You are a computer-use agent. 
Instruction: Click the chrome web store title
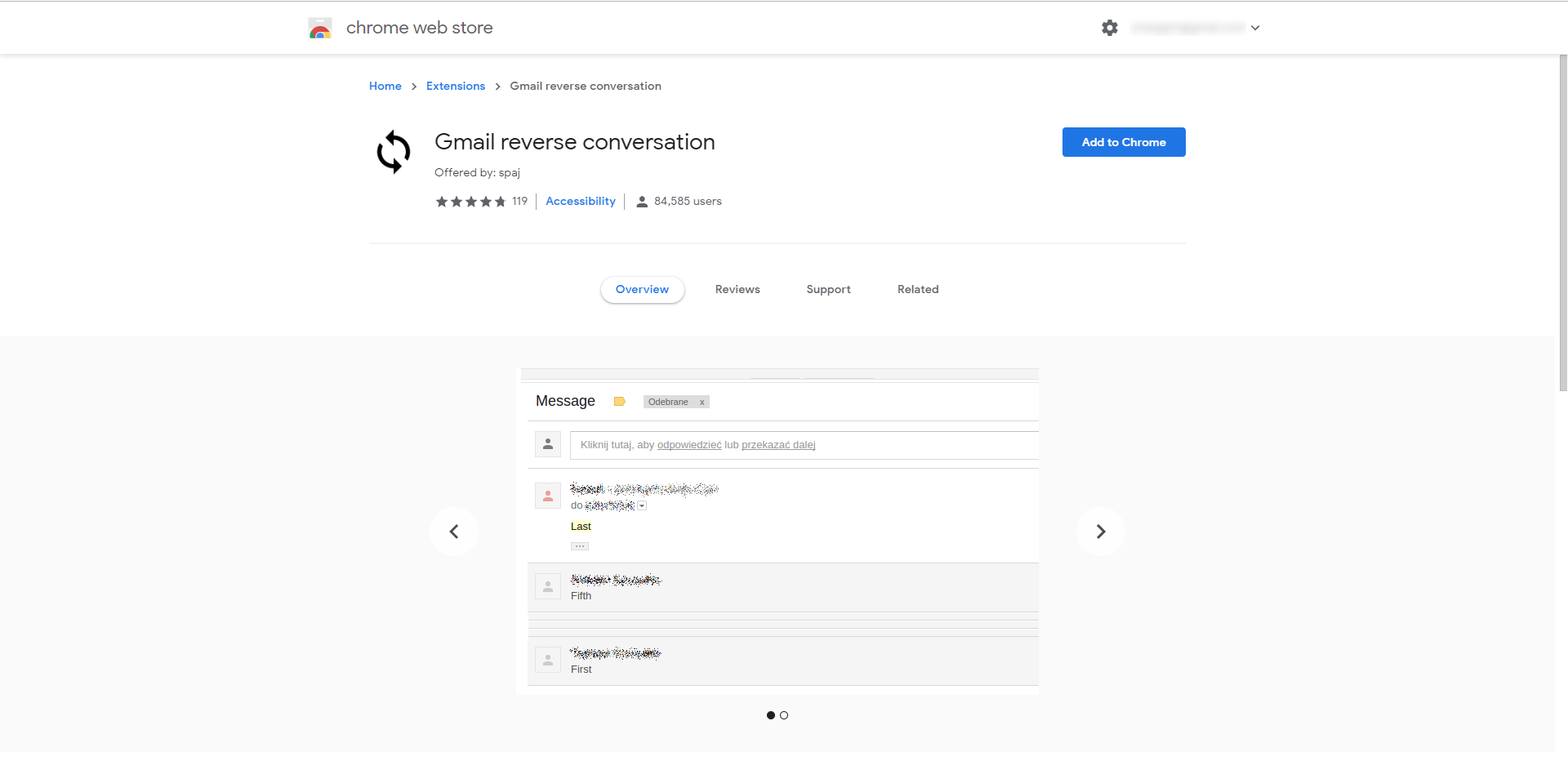(x=419, y=28)
